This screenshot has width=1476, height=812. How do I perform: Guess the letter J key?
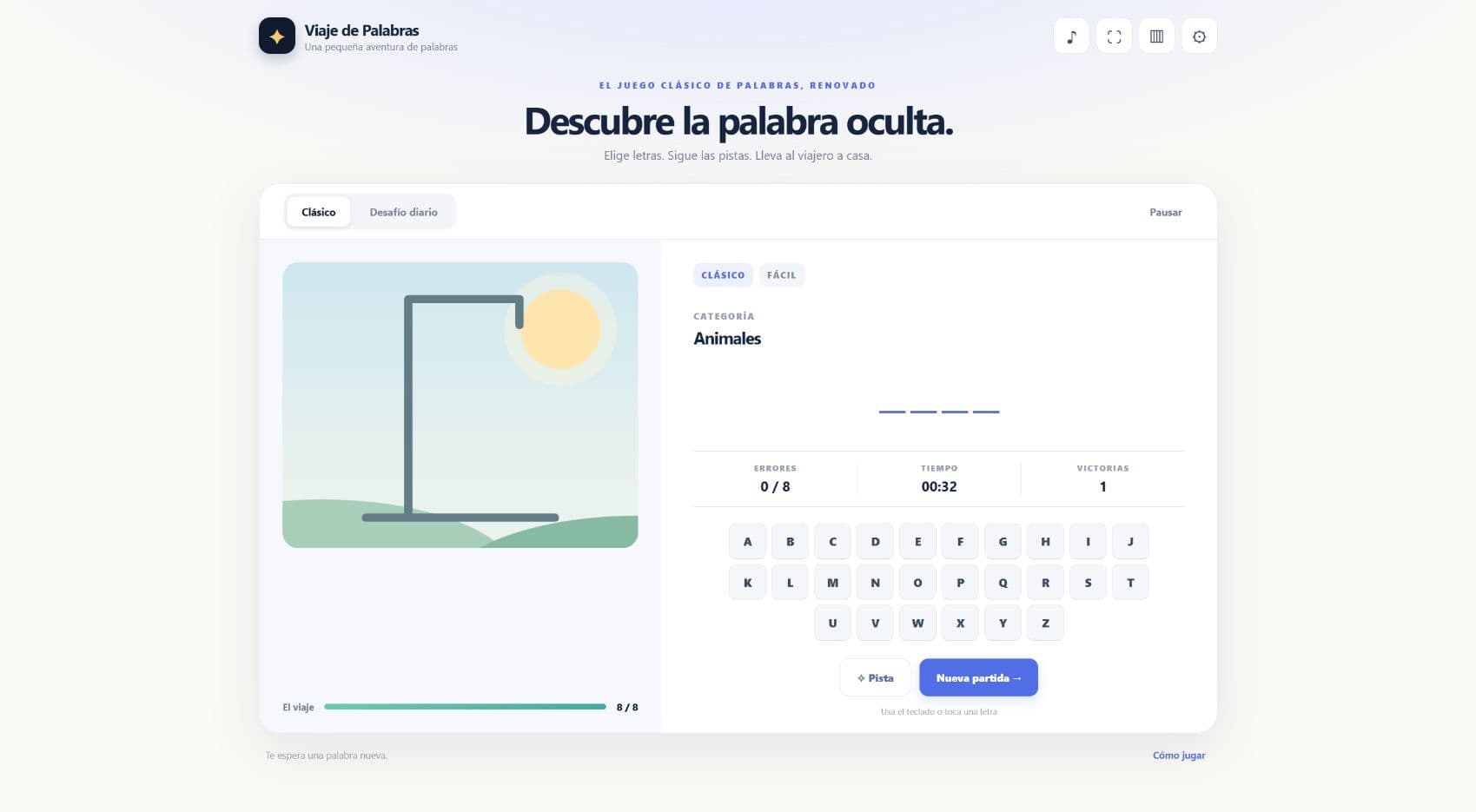click(x=1130, y=541)
